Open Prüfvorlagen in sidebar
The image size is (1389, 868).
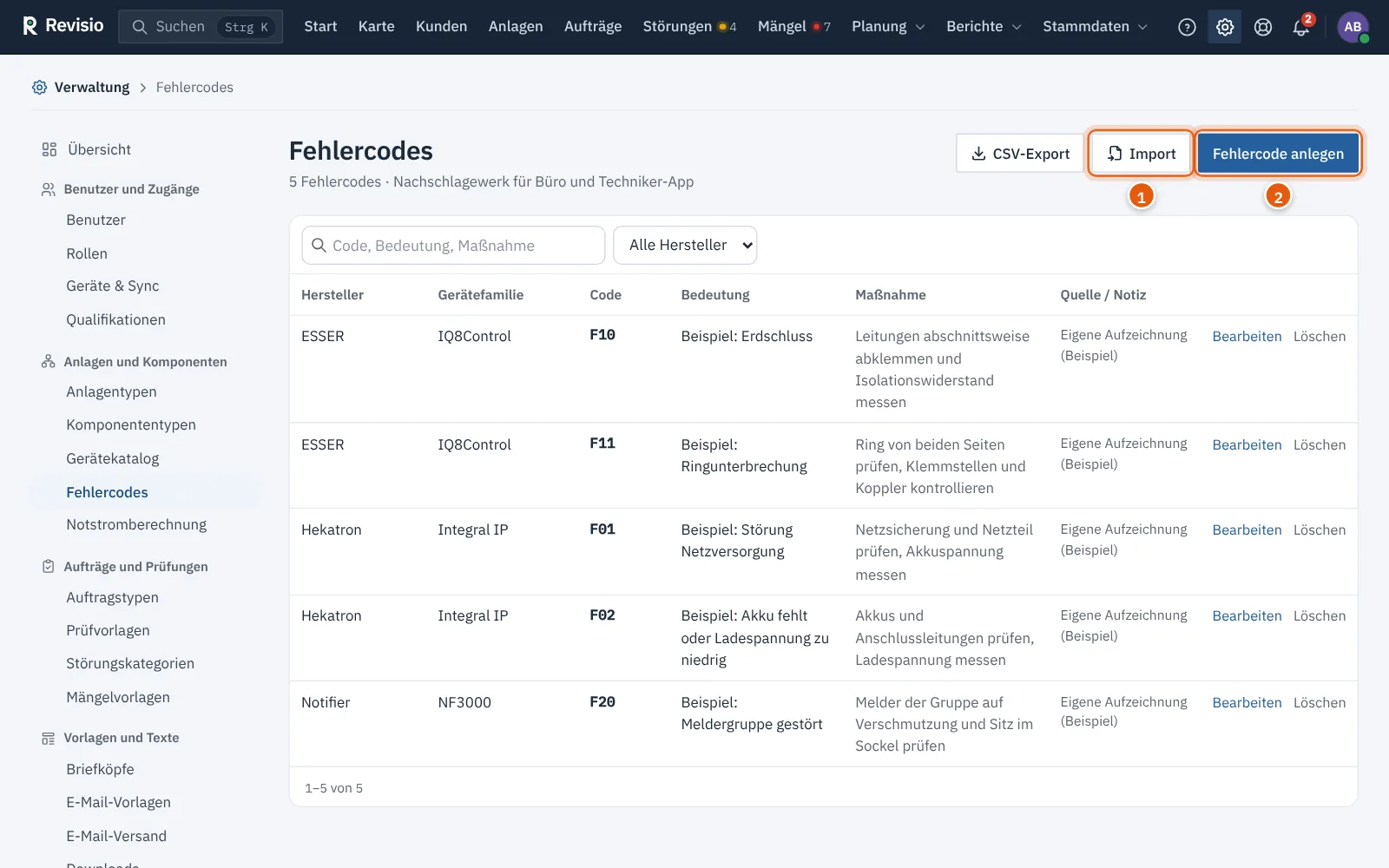point(108,631)
